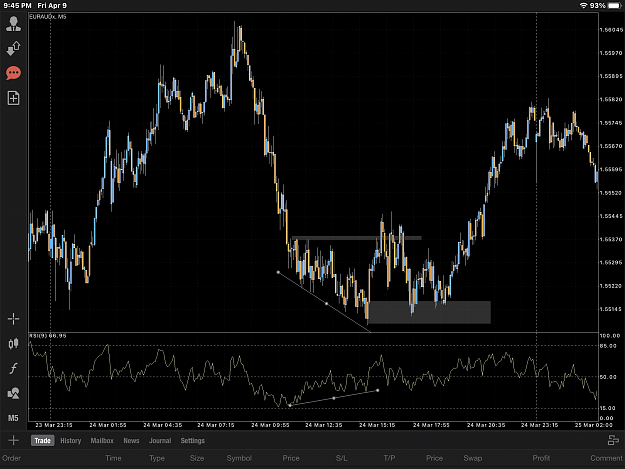The width and height of the screenshot is (625, 469).
Task: Select the rising trendline on RSI panel
Action: (x=334, y=398)
